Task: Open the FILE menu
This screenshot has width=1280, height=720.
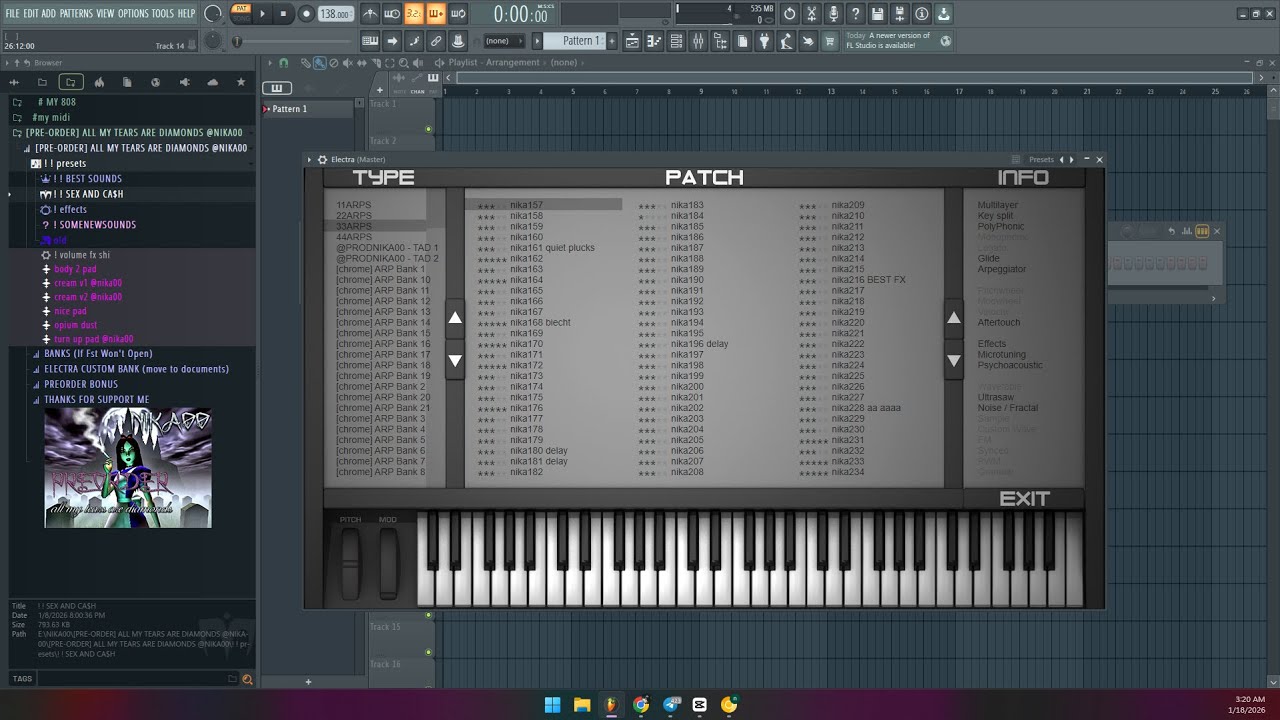Action: coord(12,13)
